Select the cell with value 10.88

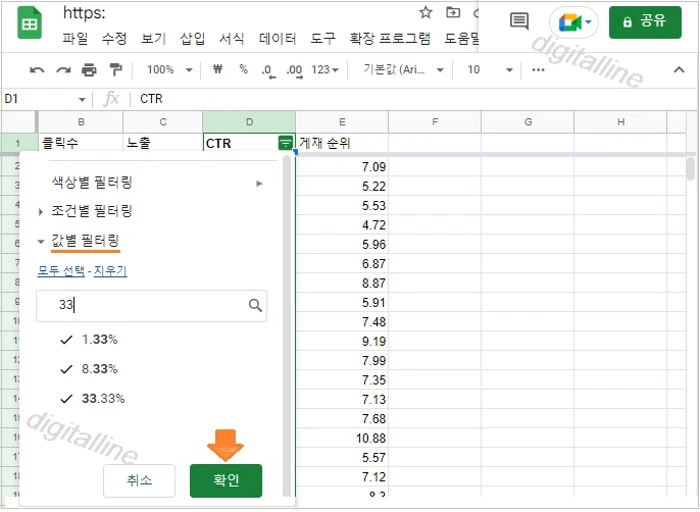[x=342, y=438]
